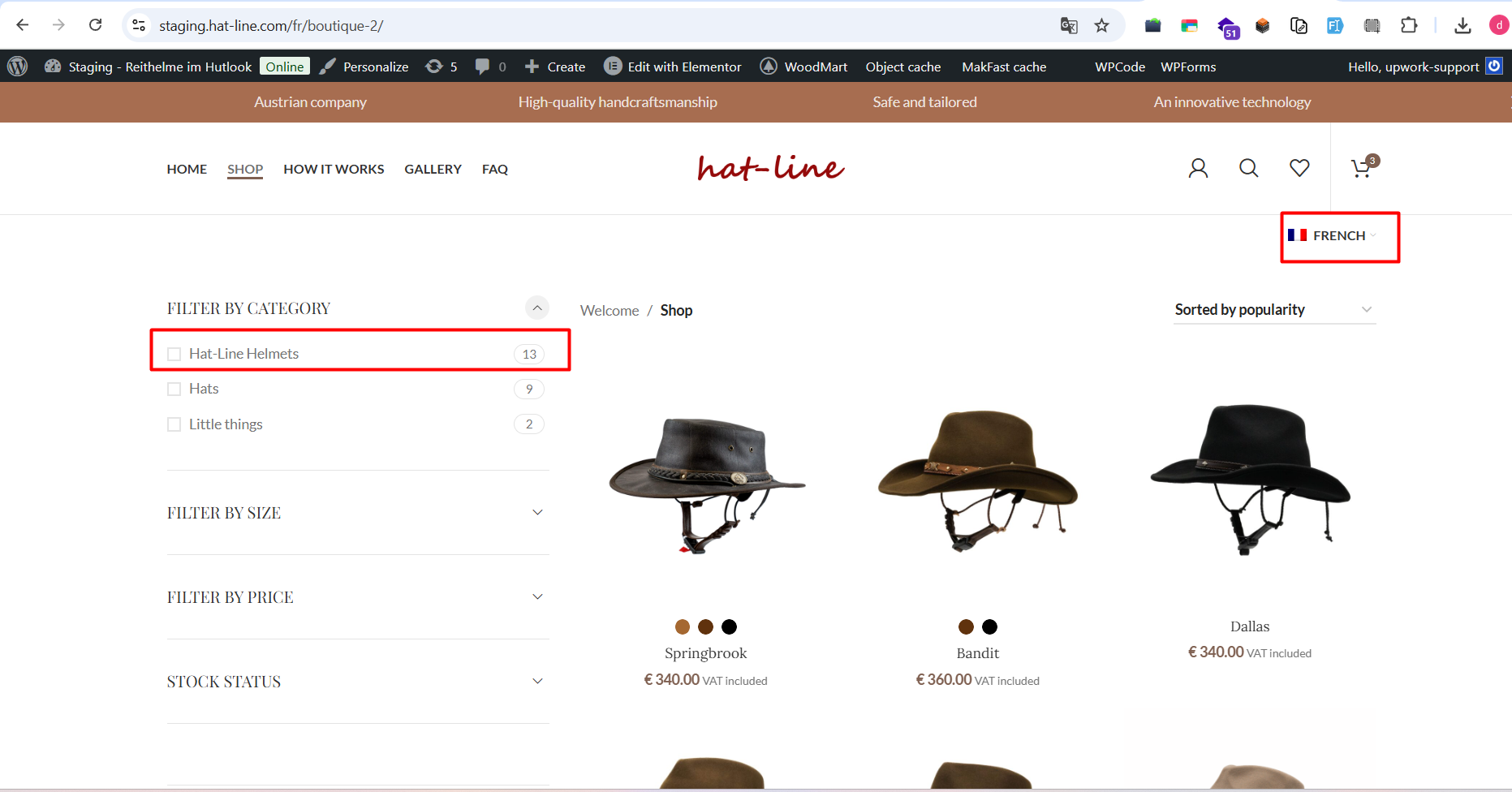Open Chrome downloads icon
1512x792 pixels.
(1462, 26)
